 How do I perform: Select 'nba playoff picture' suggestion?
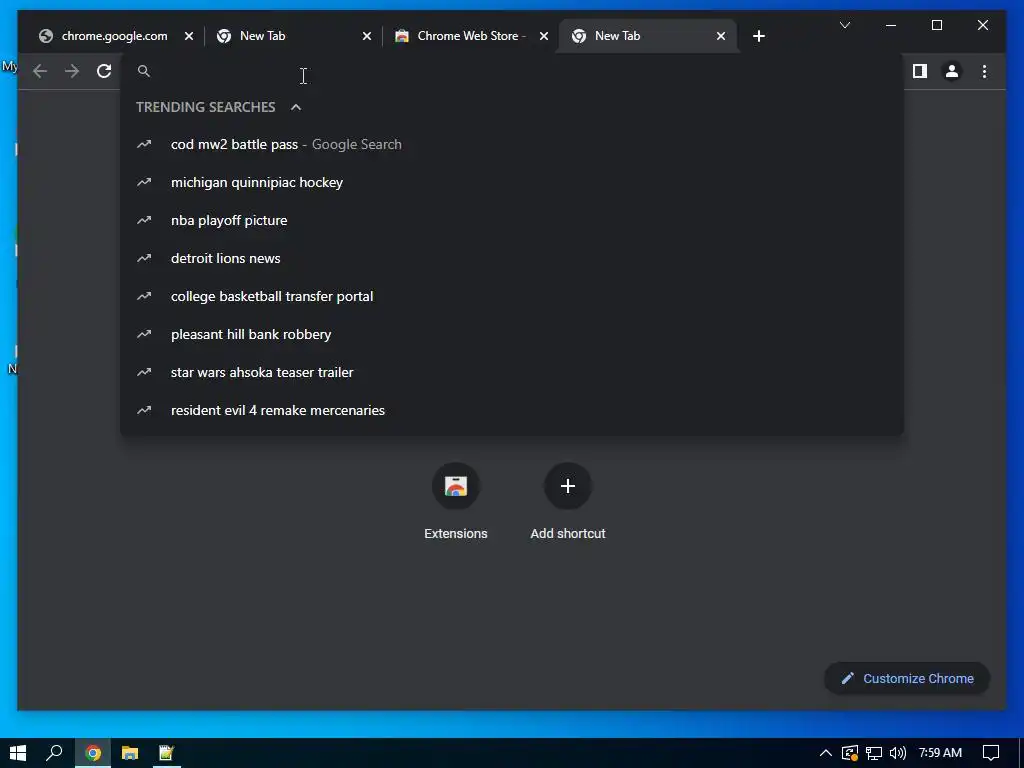pos(512,220)
